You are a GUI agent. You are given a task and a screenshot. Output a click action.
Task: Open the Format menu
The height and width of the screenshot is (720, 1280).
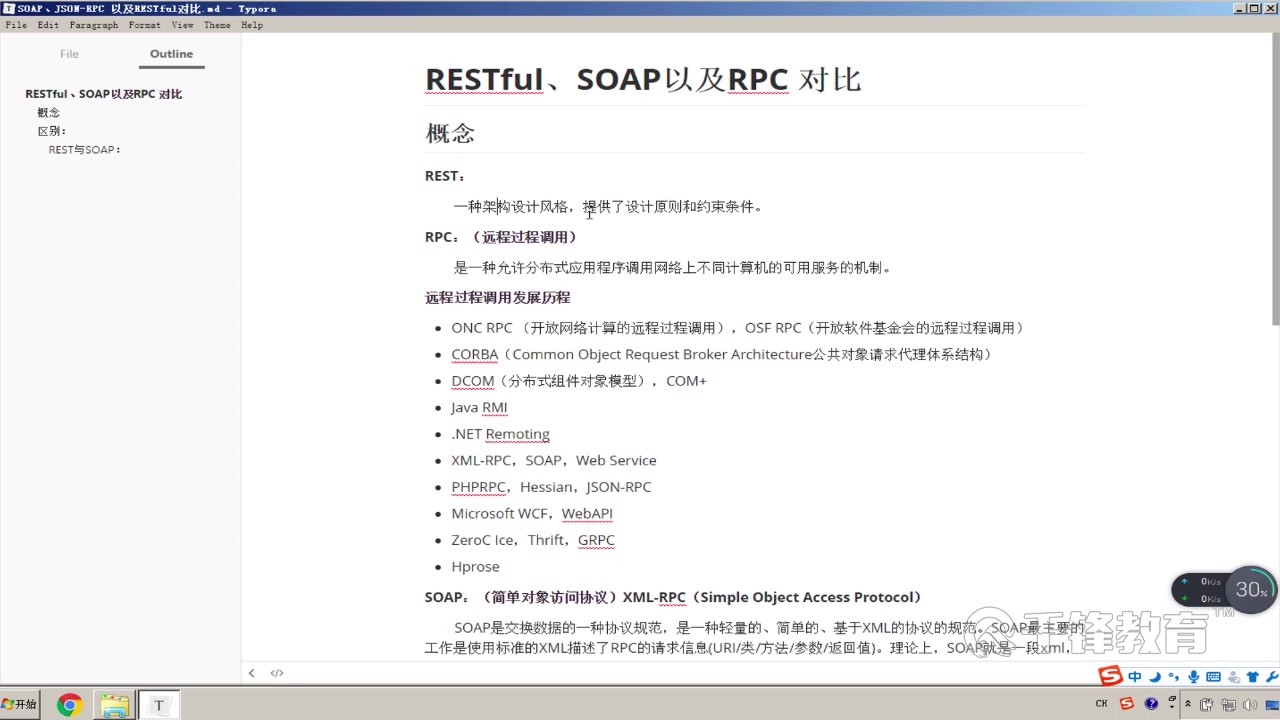coord(145,25)
